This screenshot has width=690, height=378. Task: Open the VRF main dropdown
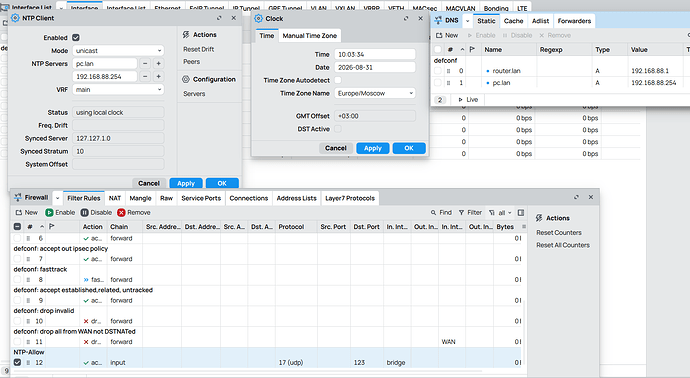coord(118,89)
